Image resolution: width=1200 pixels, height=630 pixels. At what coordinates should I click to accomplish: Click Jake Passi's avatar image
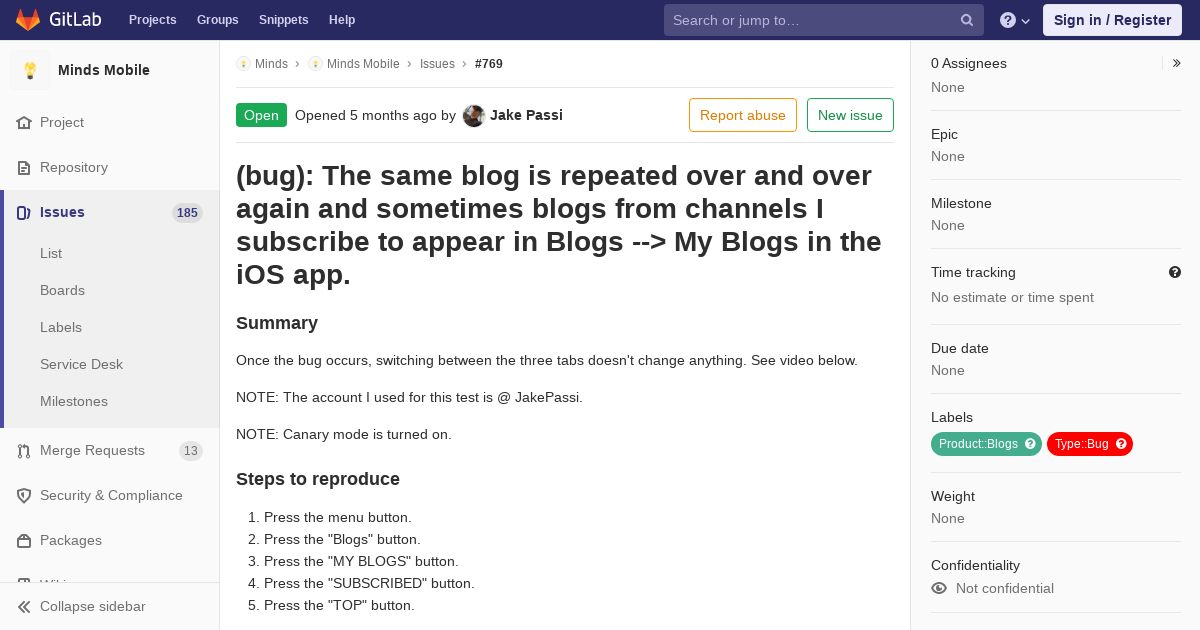point(474,115)
